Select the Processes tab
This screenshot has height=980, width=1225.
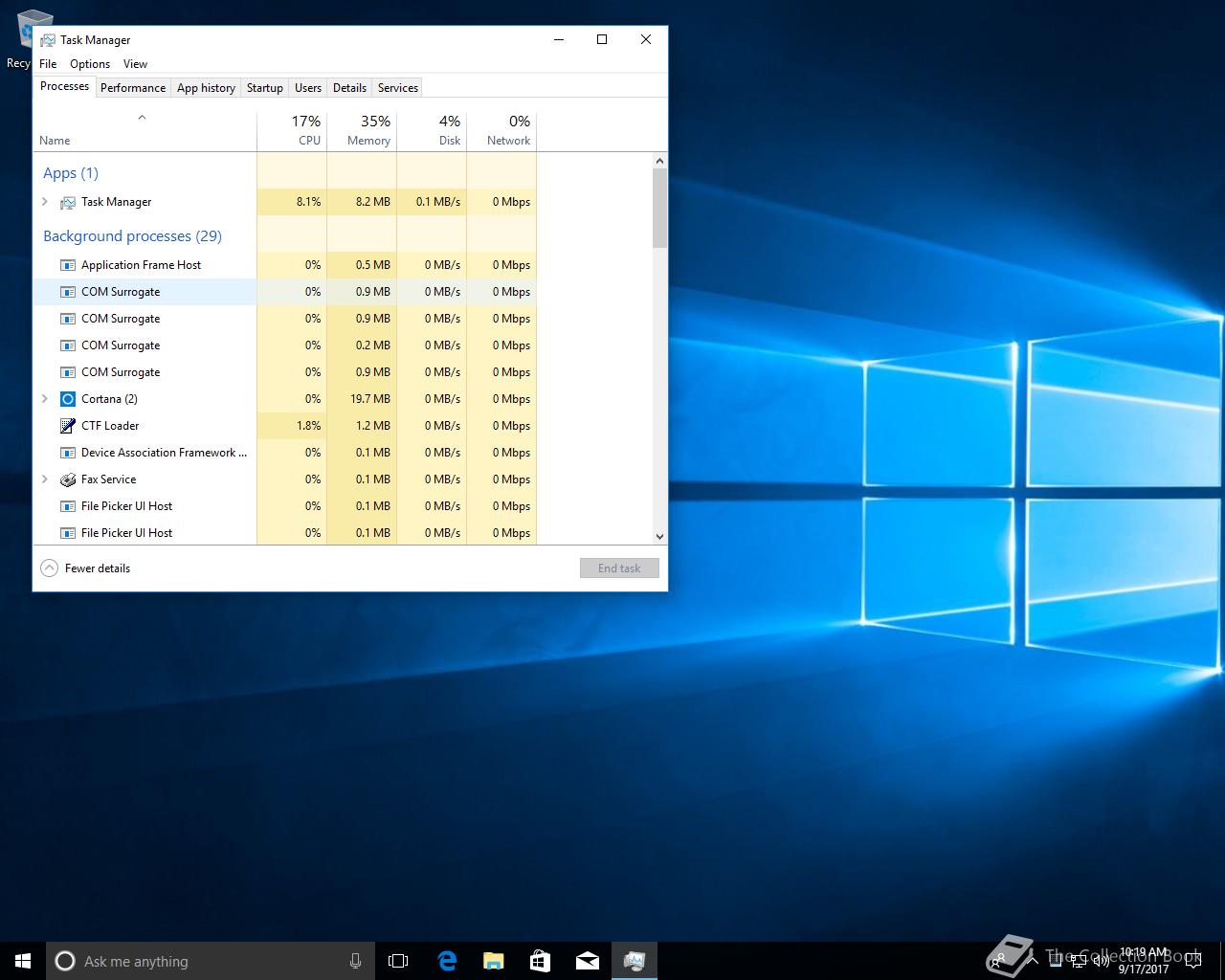pos(64,86)
